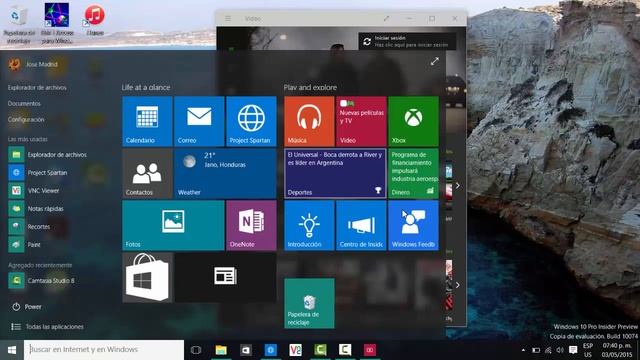Launch the Project Spartan tile
The width and height of the screenshot is (640, 360).
pyautogui.click(x=251, y=121)
